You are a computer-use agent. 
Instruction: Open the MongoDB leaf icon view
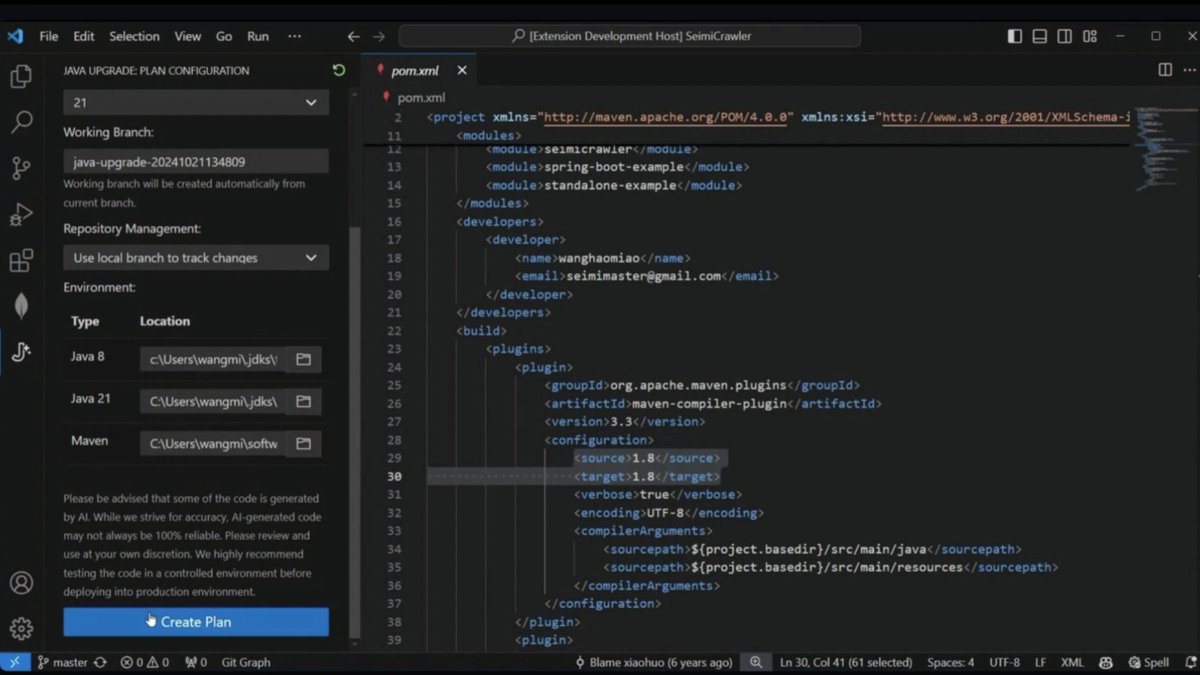(21, 306)
